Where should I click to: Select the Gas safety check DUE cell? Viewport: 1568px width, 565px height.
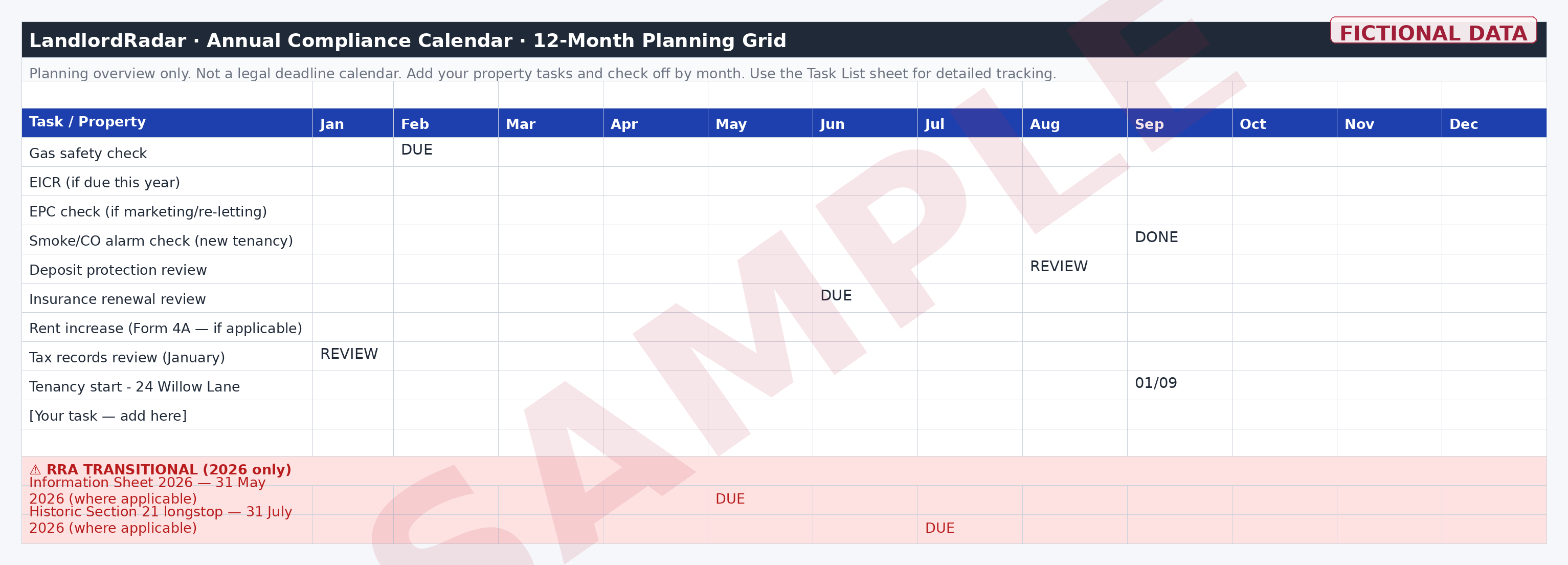(x=445, y=151)
